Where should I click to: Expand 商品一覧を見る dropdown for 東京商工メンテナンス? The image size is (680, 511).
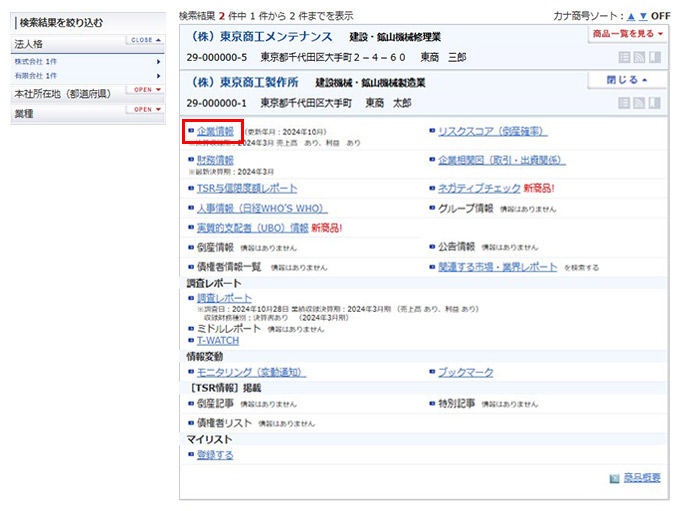point(628,34)
